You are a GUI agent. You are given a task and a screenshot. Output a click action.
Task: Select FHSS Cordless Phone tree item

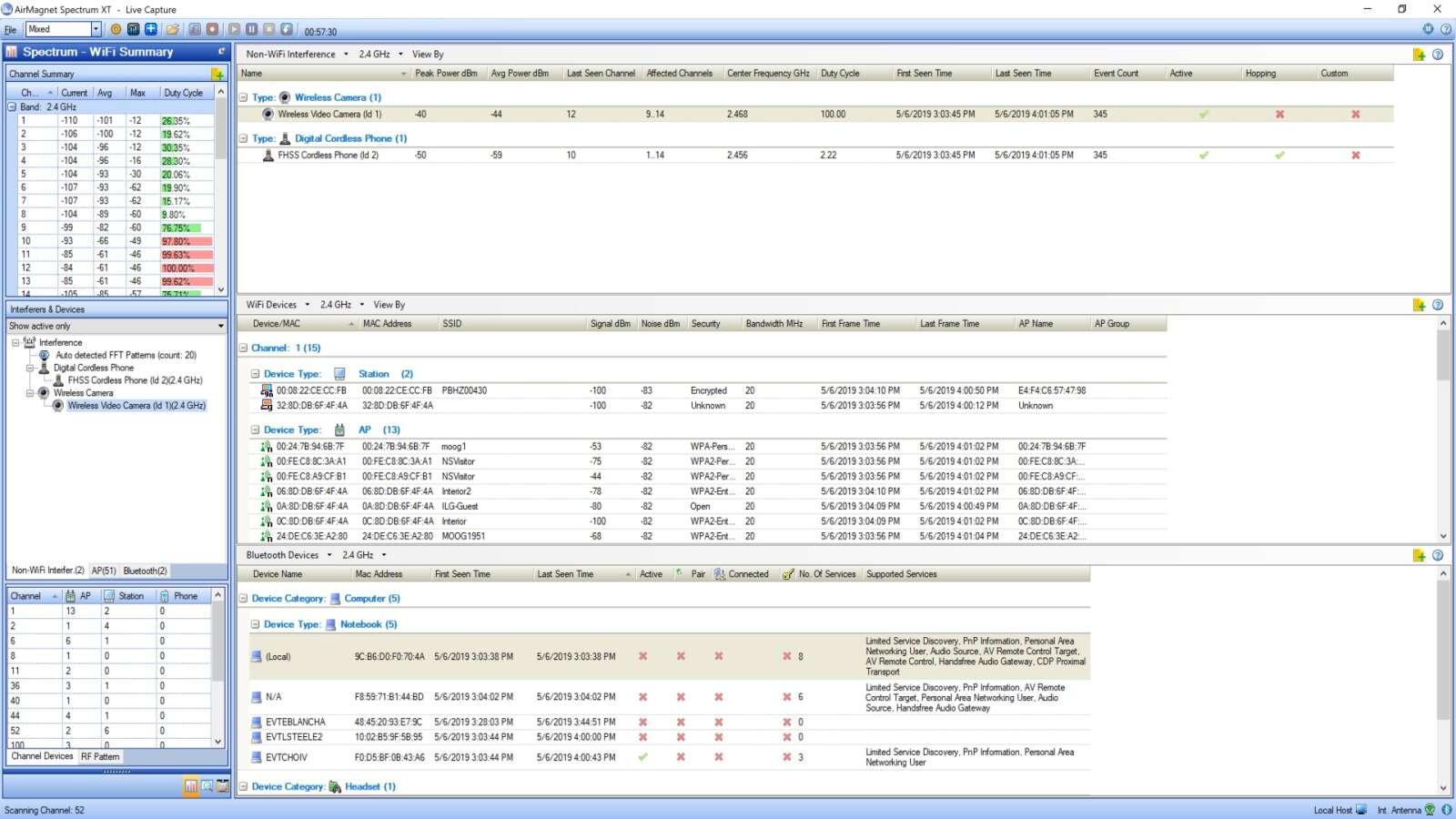click(135, 380)
